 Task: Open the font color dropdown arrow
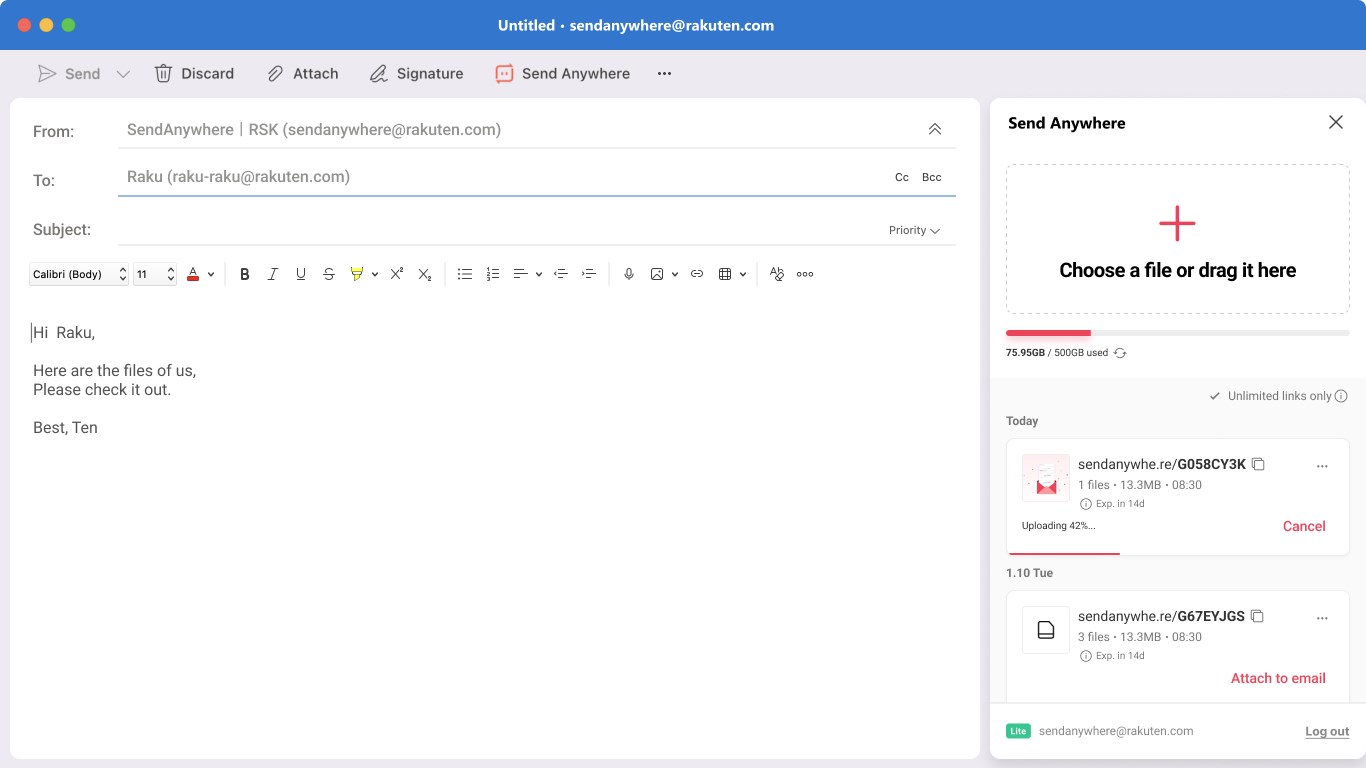click(211, 274)
